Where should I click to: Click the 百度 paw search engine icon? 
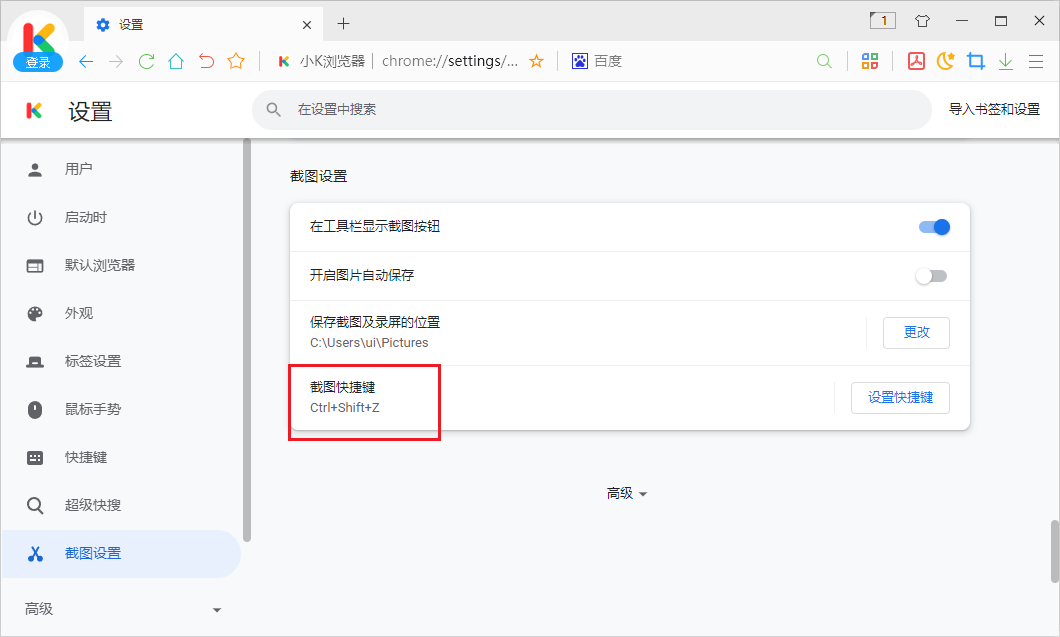coord(579,62)
